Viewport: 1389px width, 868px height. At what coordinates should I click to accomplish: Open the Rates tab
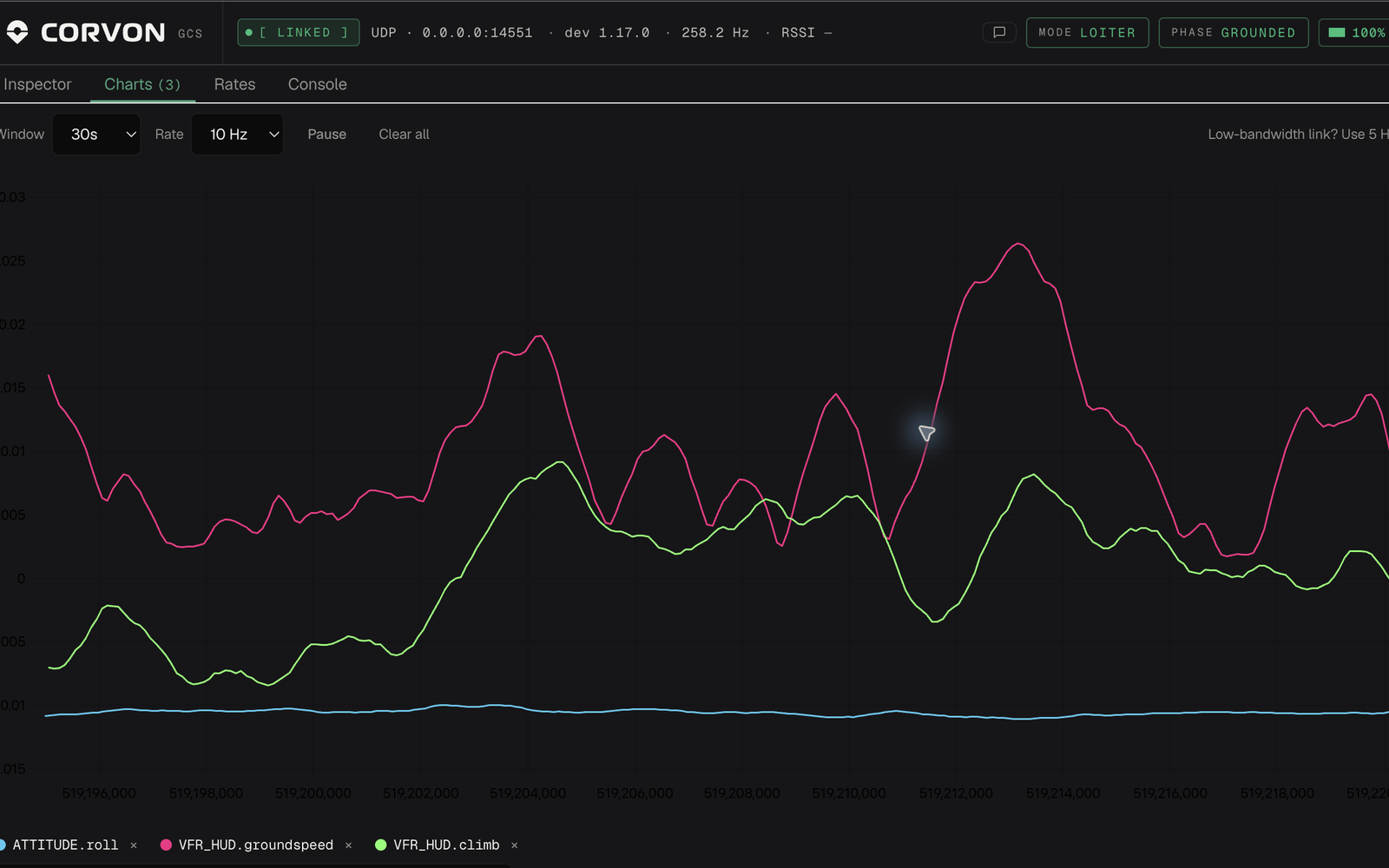[x=234, y=84]
